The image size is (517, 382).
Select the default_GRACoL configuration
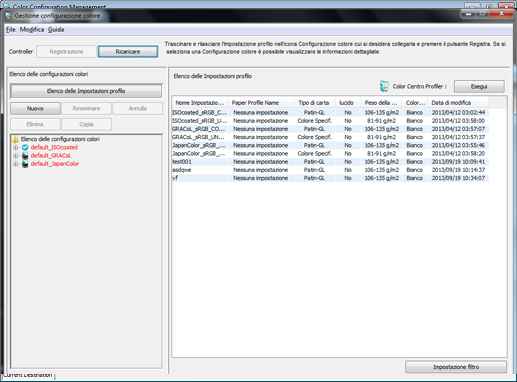51,156
